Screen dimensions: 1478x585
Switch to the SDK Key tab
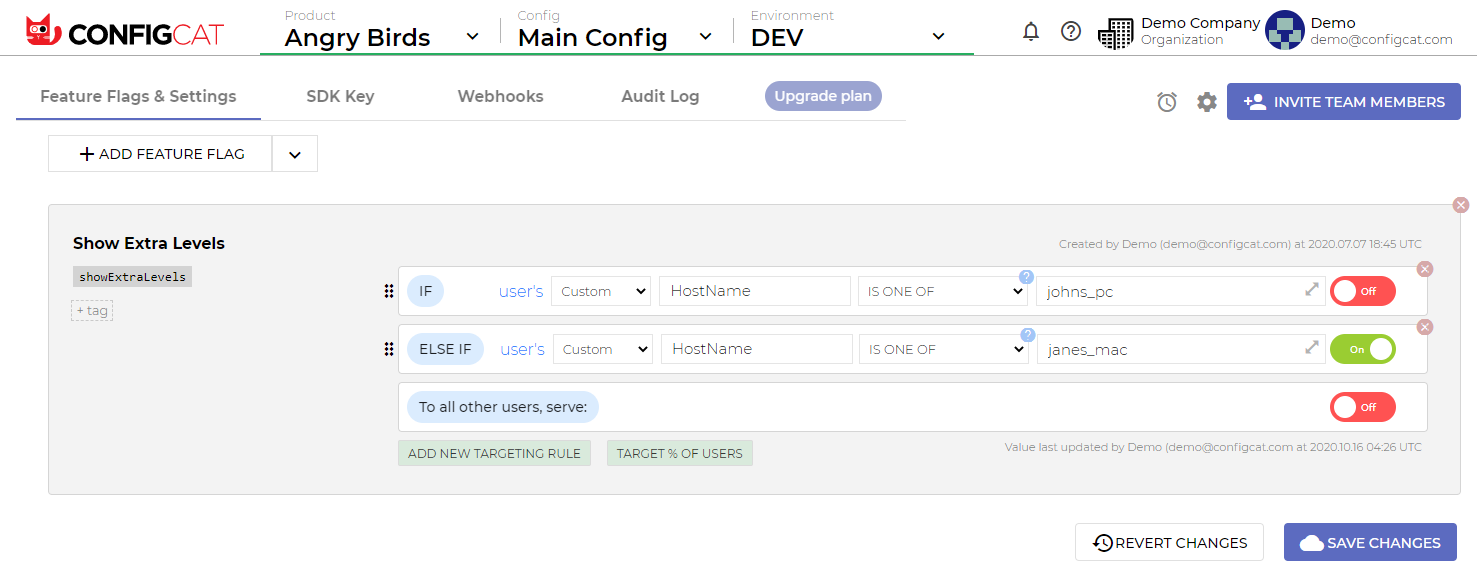point(339,96)
